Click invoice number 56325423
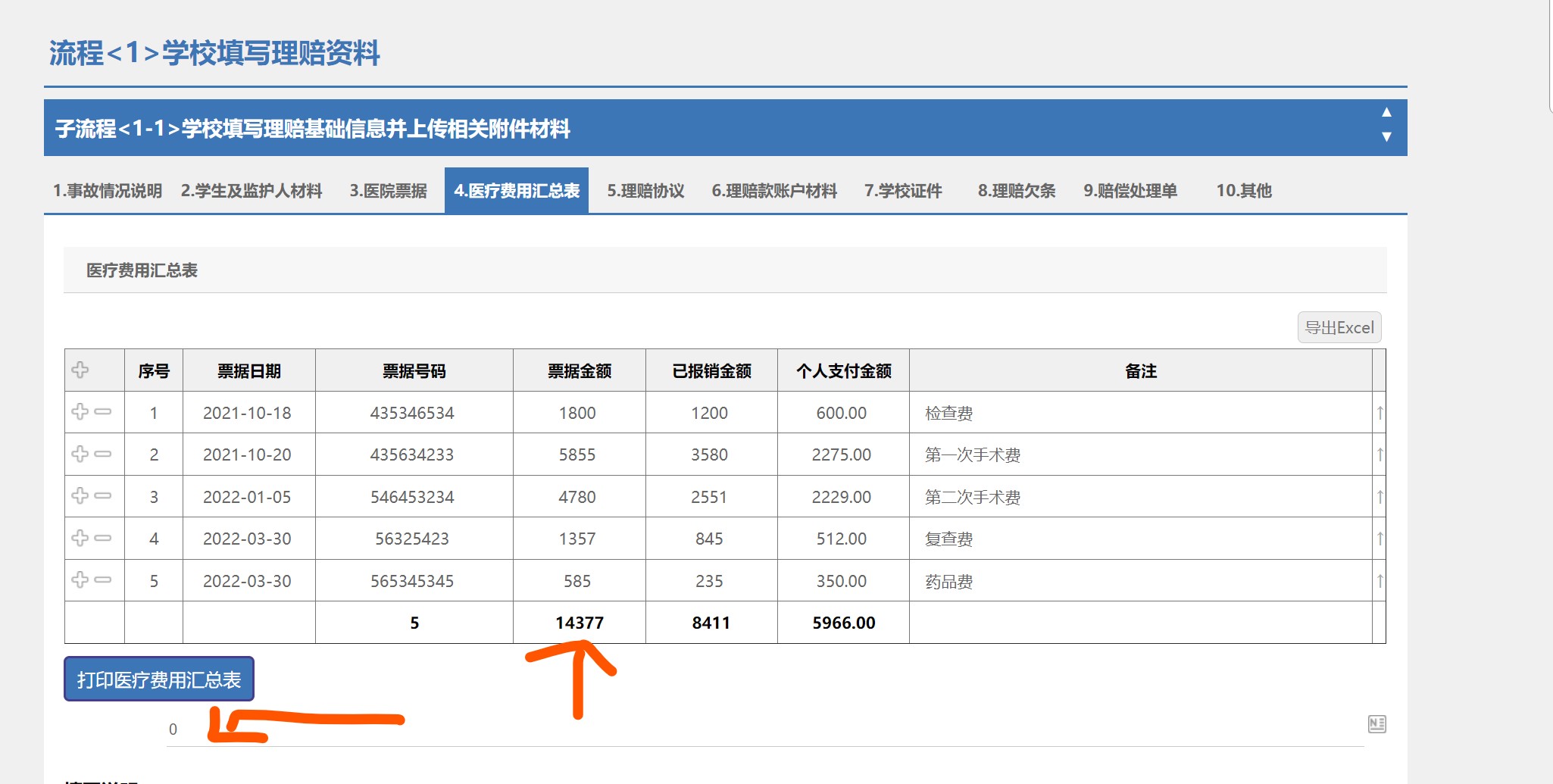 click(x=413, y=539)
